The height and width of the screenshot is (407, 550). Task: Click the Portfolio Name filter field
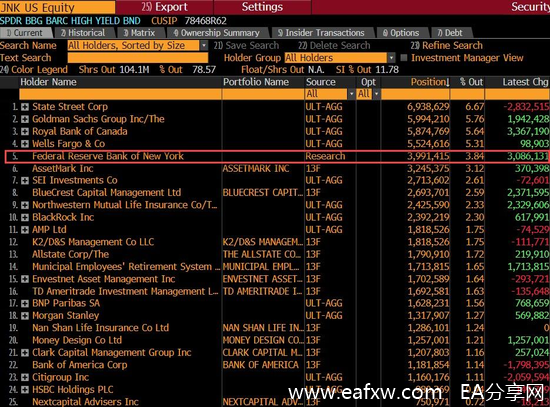[263, 94]
